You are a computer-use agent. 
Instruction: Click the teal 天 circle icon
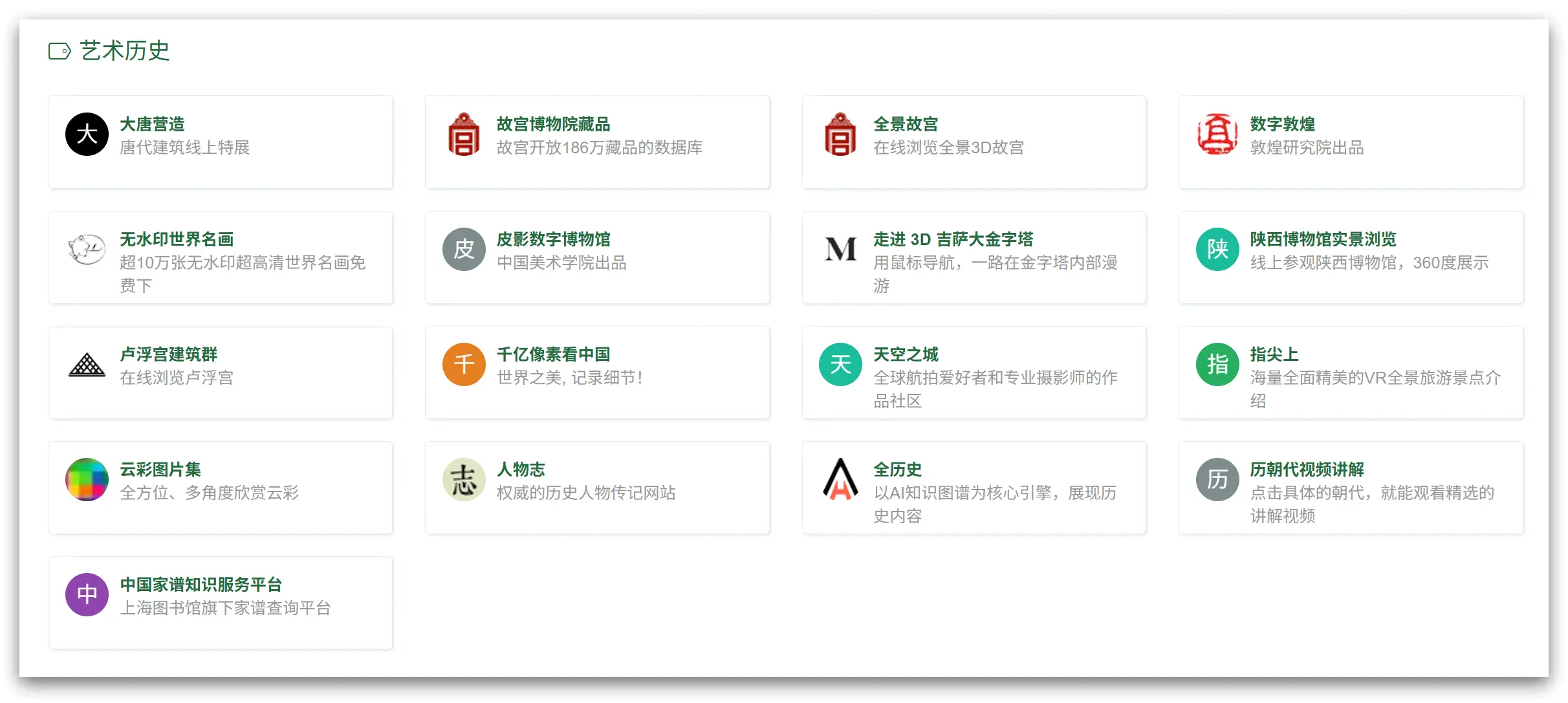click(840, 365)
